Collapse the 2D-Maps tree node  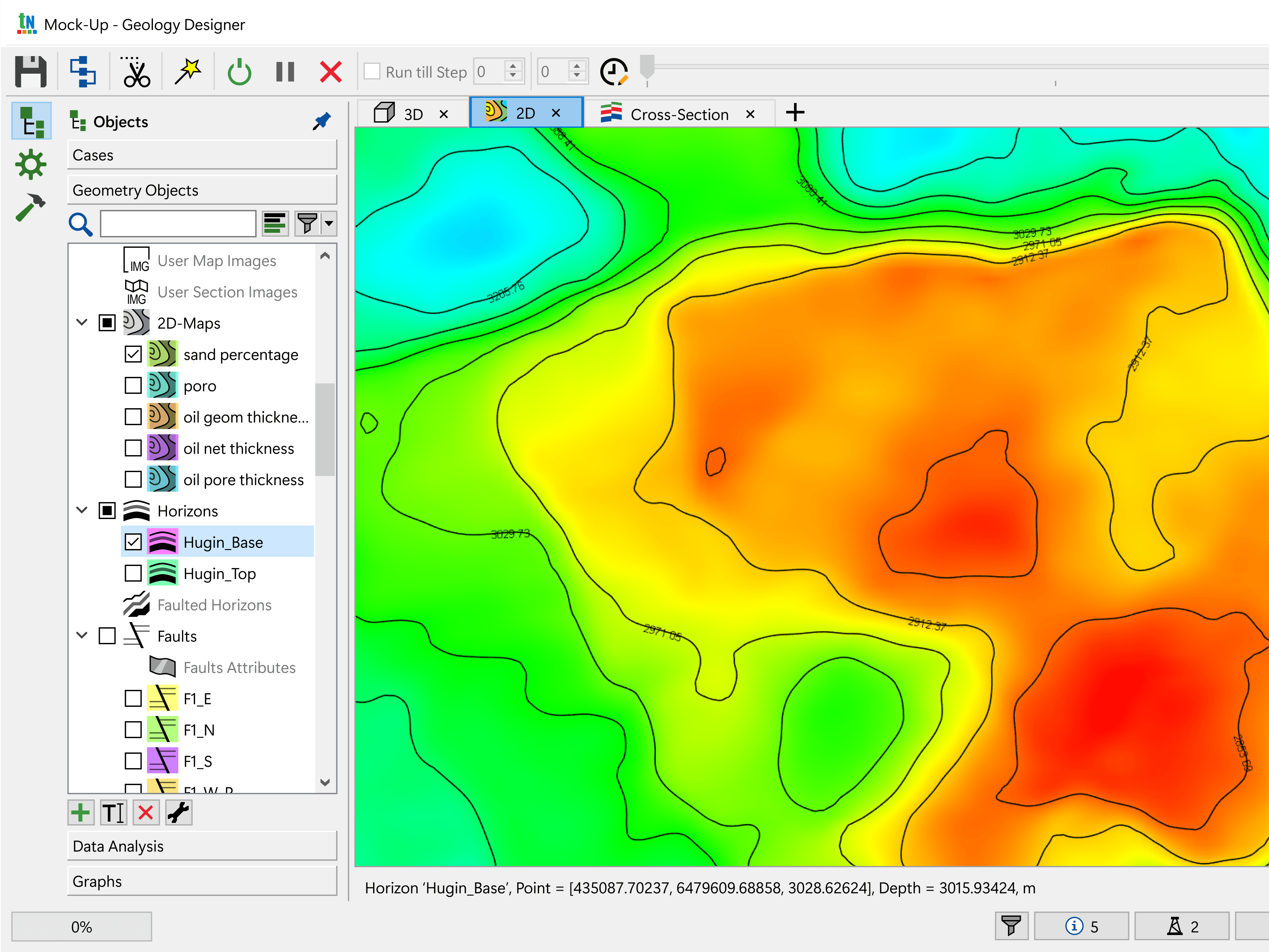(x=82, y=322)
